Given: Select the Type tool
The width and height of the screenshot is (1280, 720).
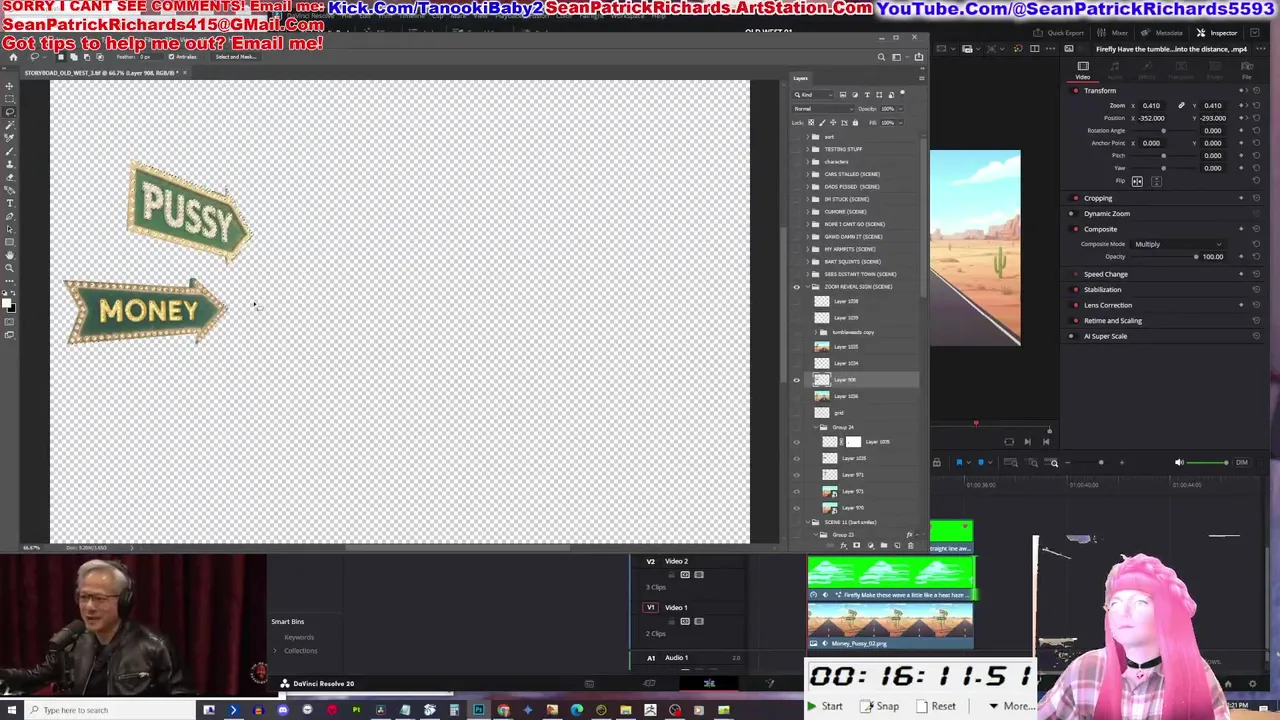Looking at the screenshot, I should (x=9, y=203).
